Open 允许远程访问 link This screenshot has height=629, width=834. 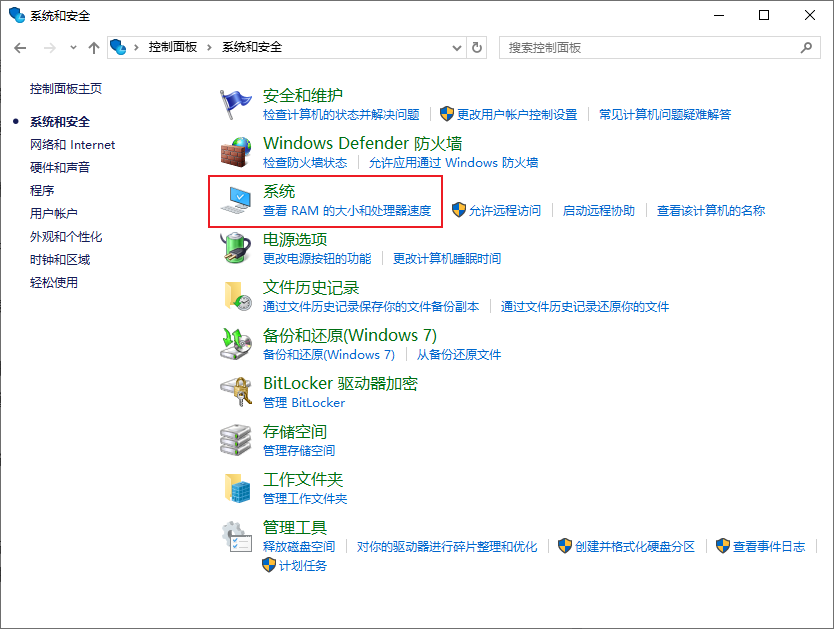[505, 211]
